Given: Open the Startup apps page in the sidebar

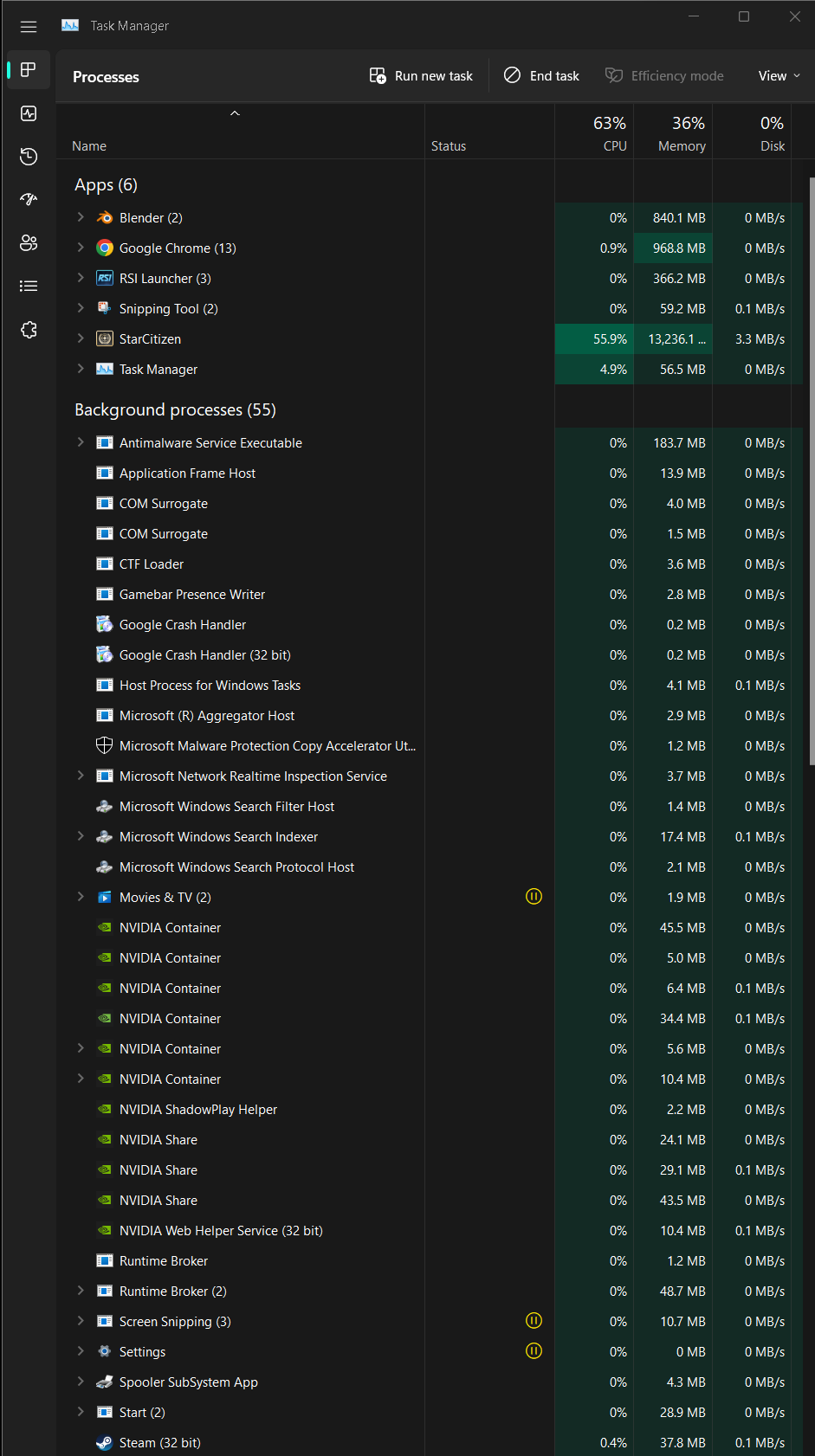Looking at the screenshot, I should click(x=29, y=200).
